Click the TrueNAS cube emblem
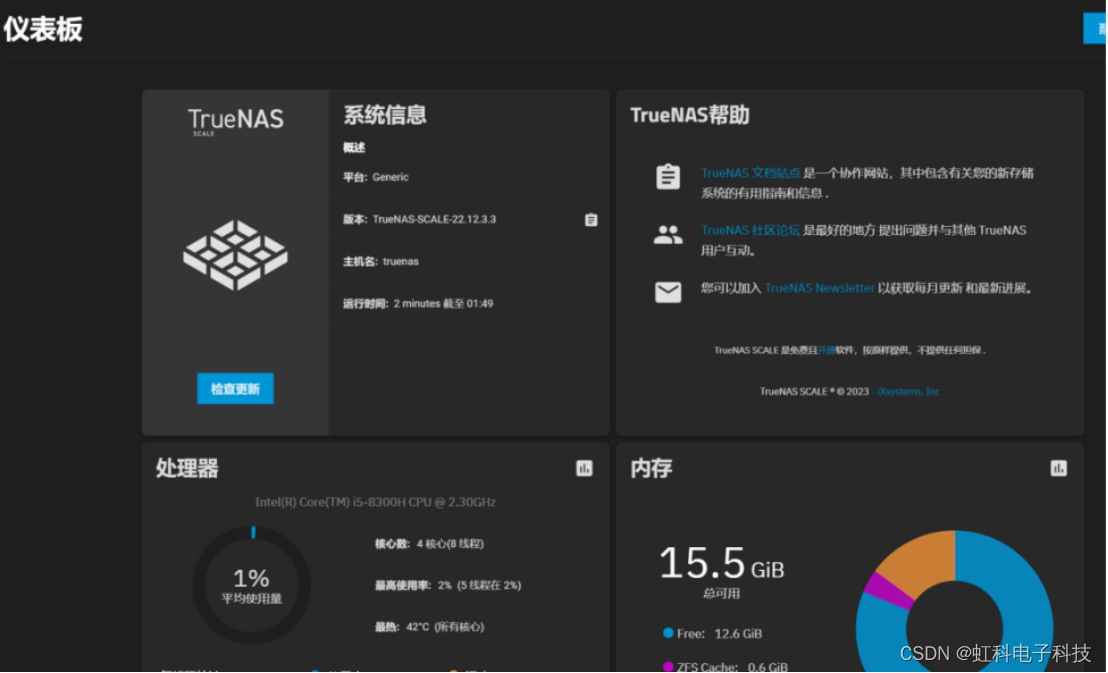The image size is (1108, 673). 235,254
